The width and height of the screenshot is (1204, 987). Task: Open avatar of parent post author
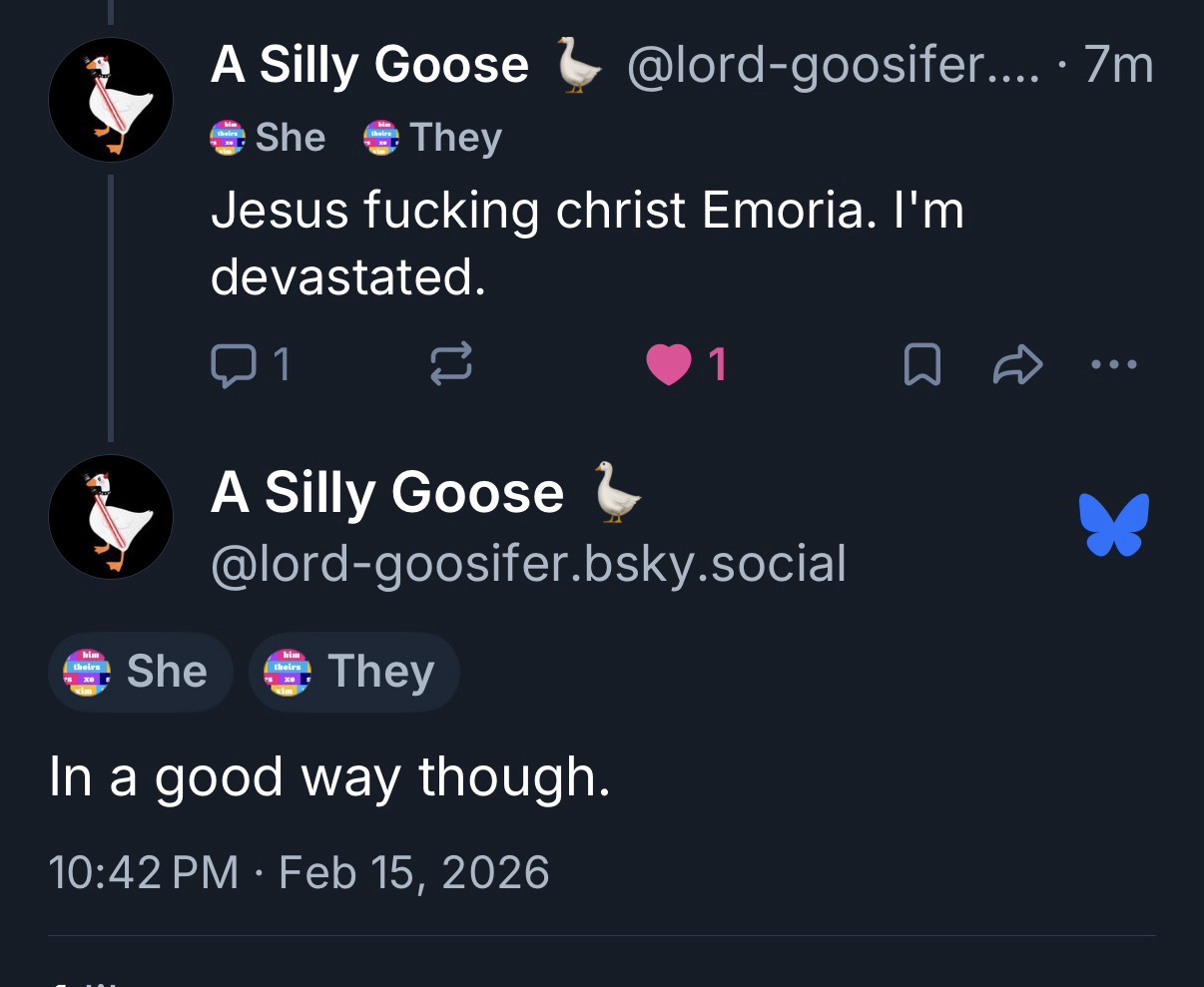(111, 100)
